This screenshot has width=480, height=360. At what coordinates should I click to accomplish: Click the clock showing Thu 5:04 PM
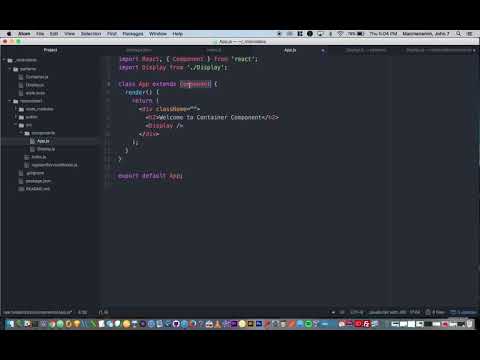click(383, 34)
